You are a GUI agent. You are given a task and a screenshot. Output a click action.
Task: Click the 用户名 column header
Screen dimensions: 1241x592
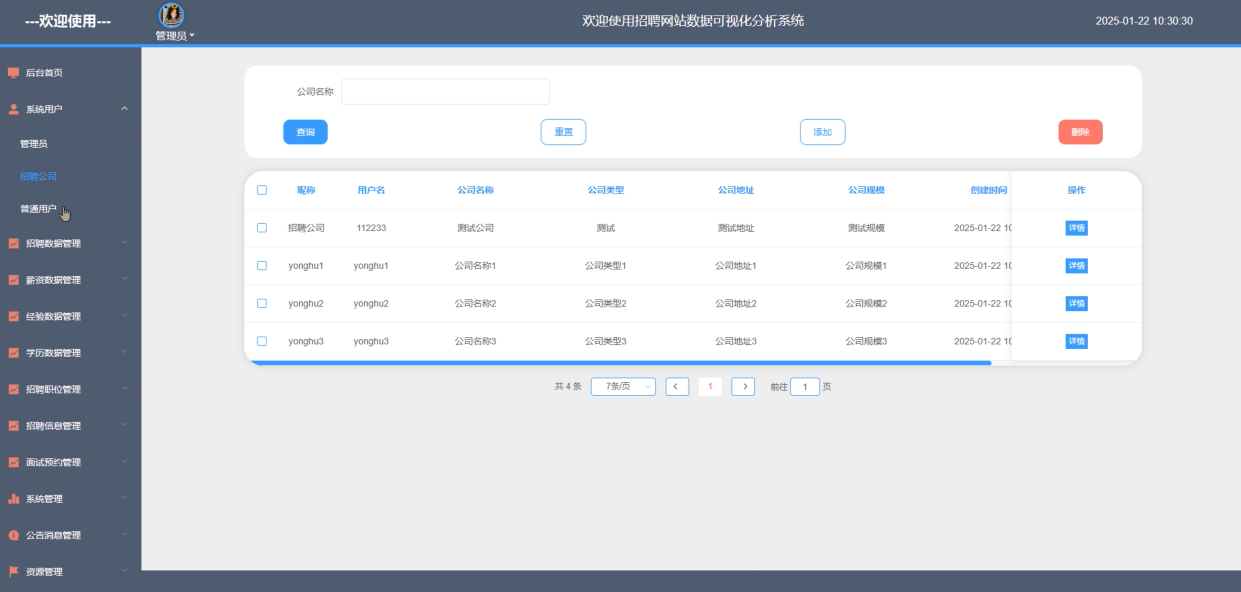point(371,190)
